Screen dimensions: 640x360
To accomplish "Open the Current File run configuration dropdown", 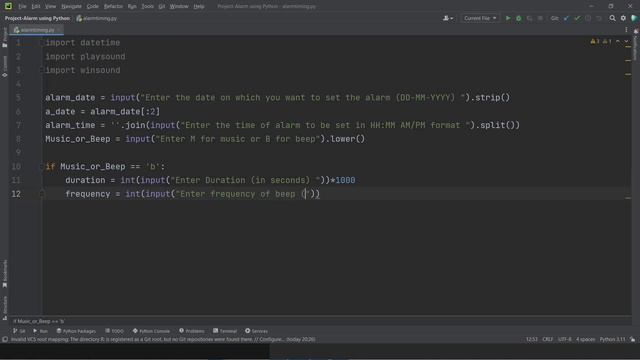I will (480, 18).
